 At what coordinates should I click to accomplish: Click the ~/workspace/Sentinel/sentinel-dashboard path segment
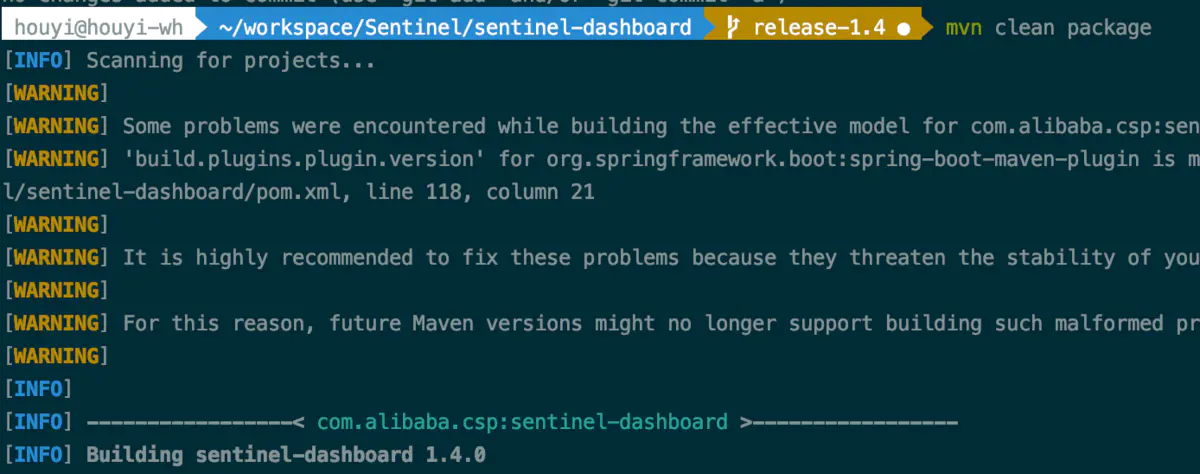pos(454,28)
